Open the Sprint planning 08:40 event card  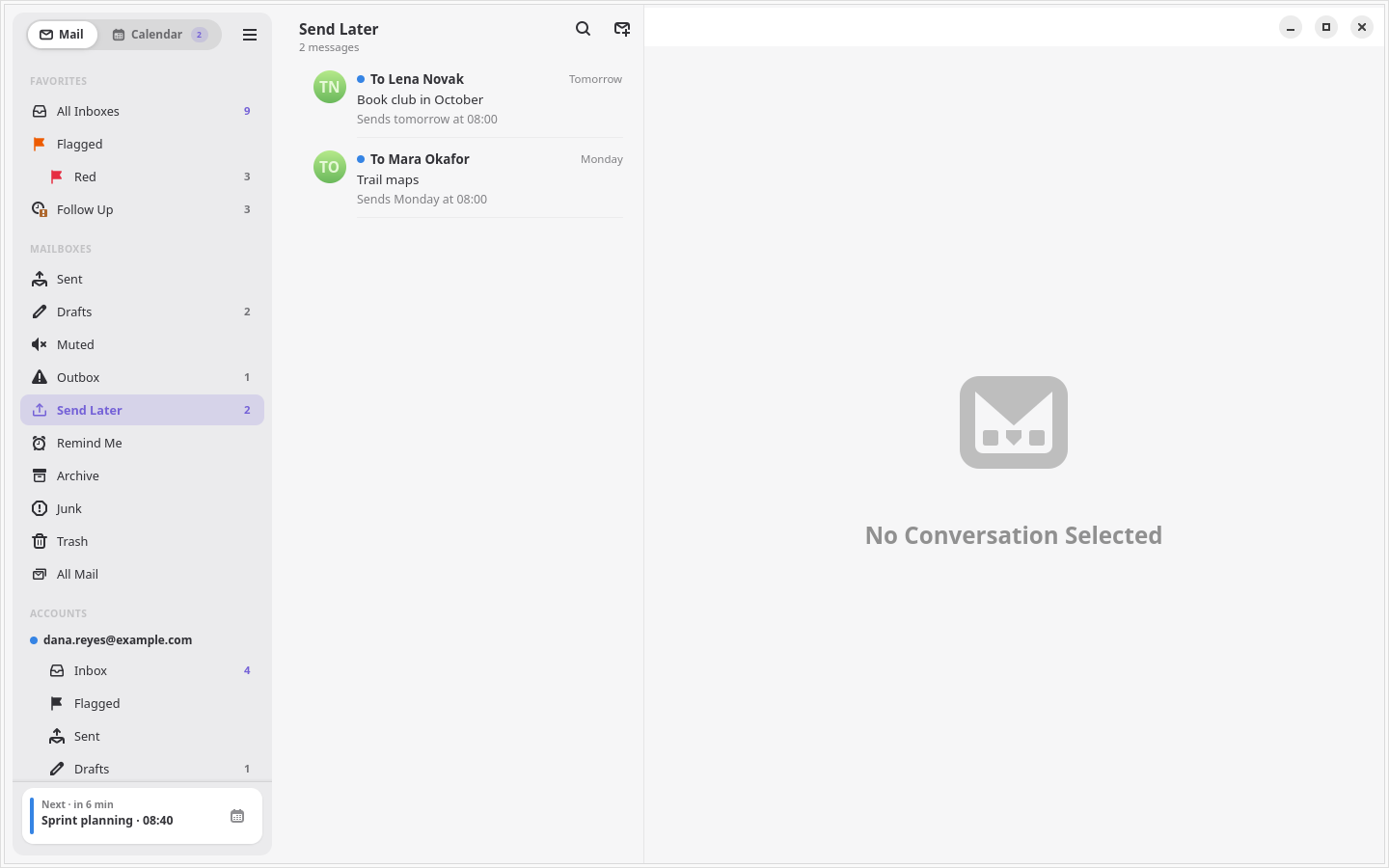tap(142, 816)
